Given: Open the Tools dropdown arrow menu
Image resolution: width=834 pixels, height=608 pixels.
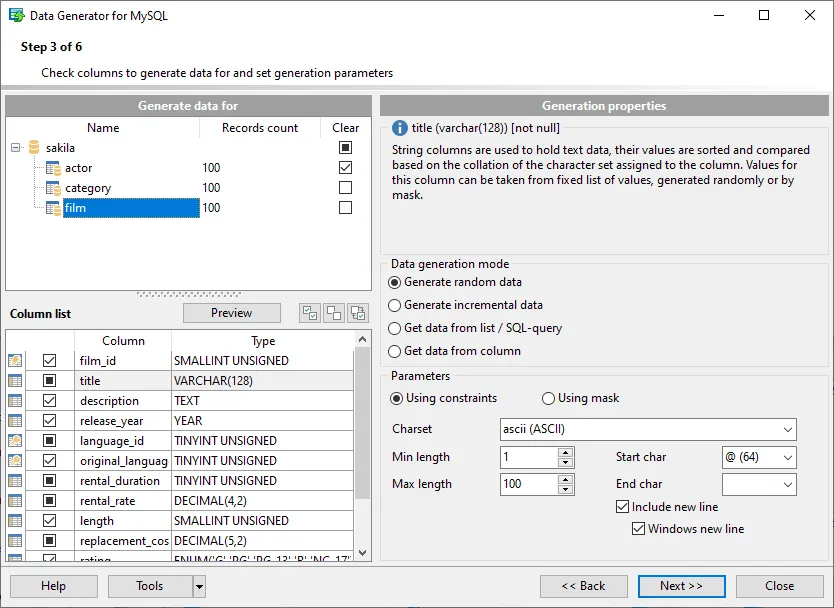Looking at the screenshot, I should click(199, 586).
